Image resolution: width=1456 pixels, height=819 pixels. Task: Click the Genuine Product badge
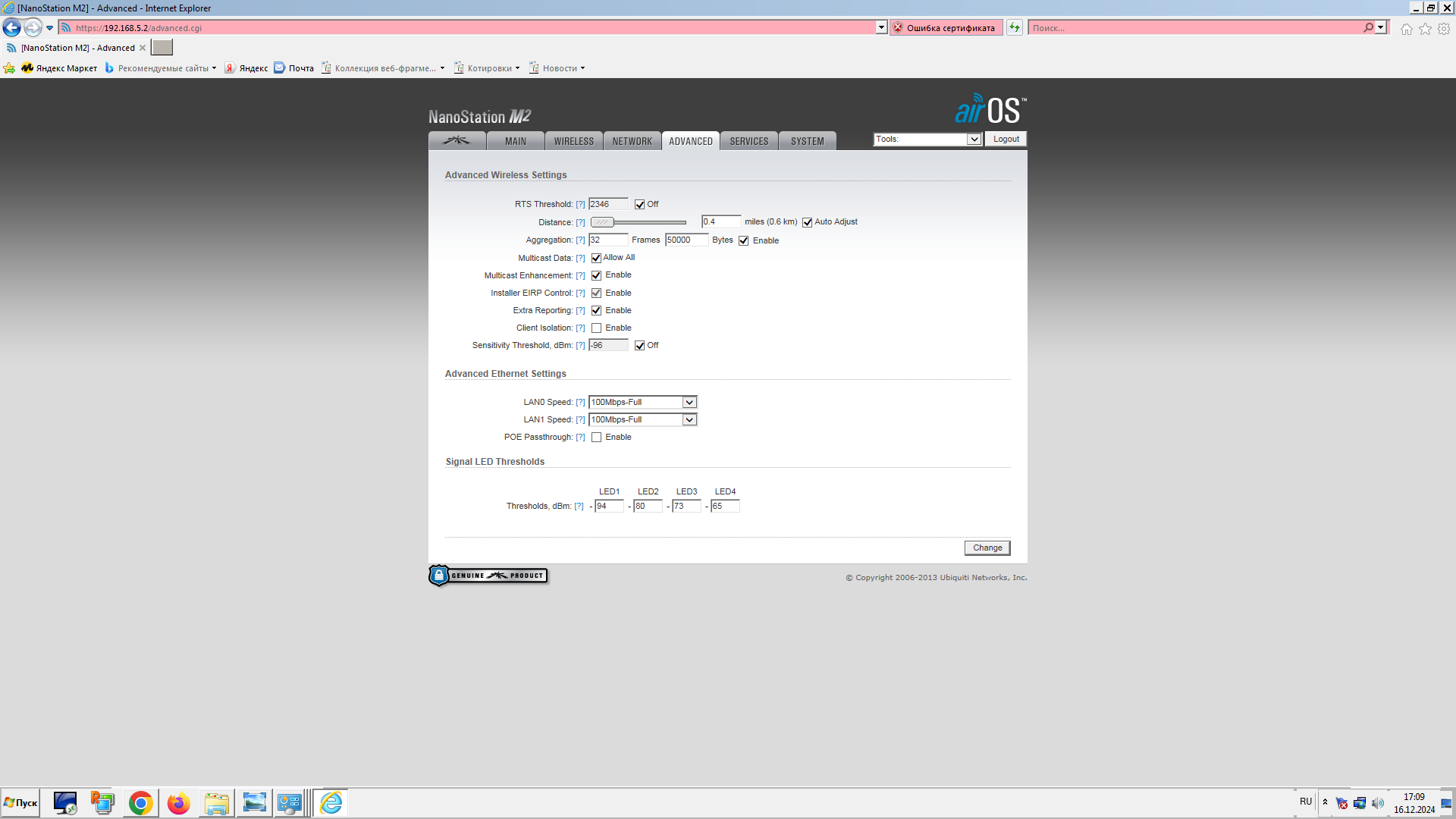tap(488, 576)
